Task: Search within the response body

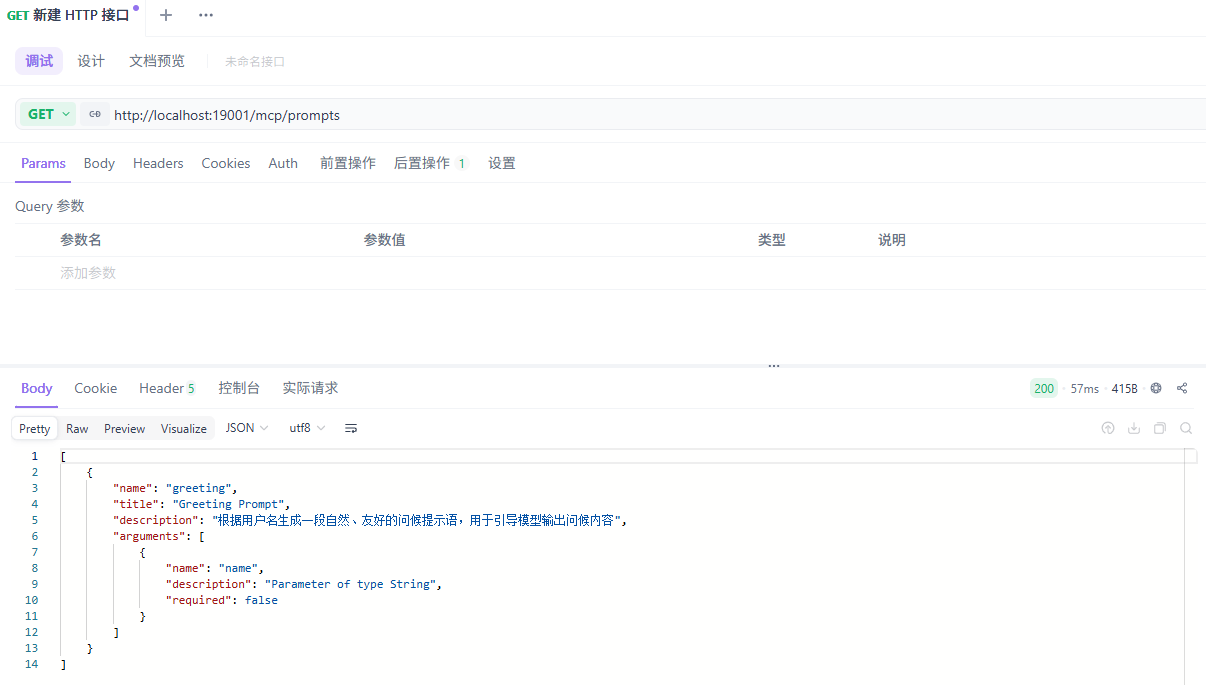Action: pos(1186,428)
